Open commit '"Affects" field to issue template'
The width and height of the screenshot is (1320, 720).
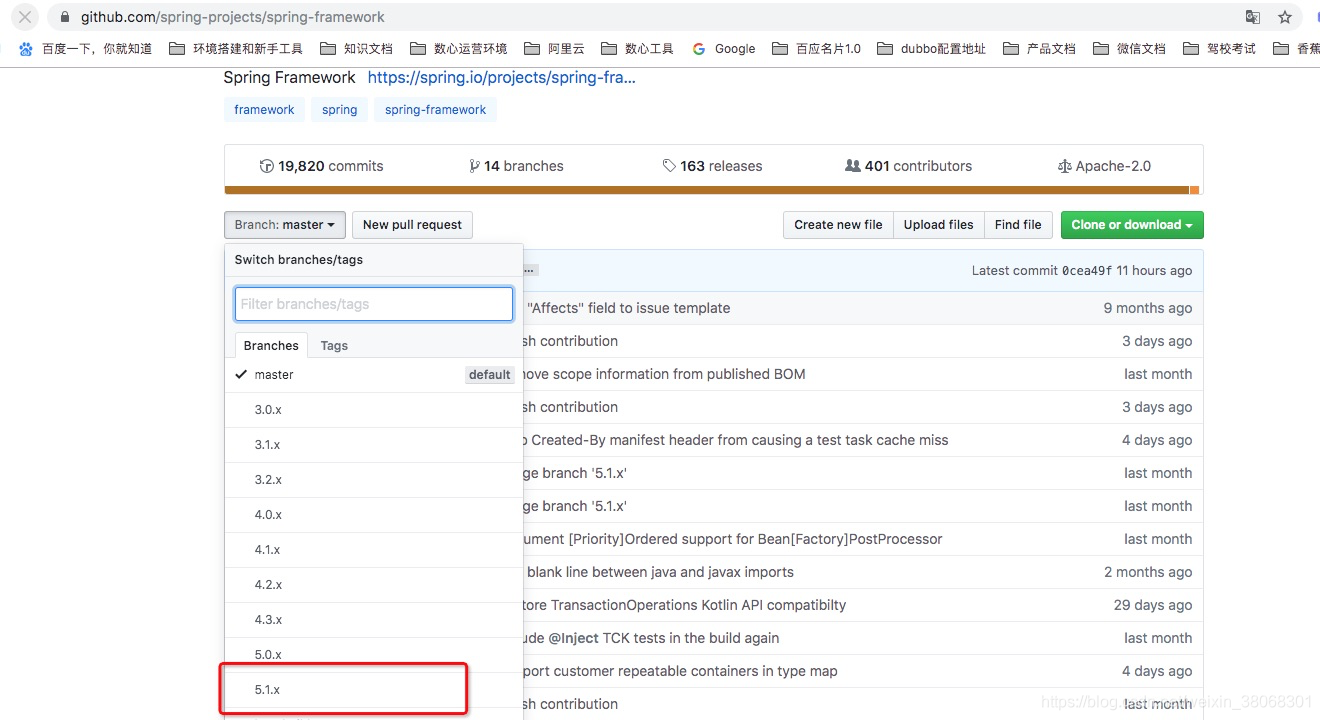(x=628, y=308)
